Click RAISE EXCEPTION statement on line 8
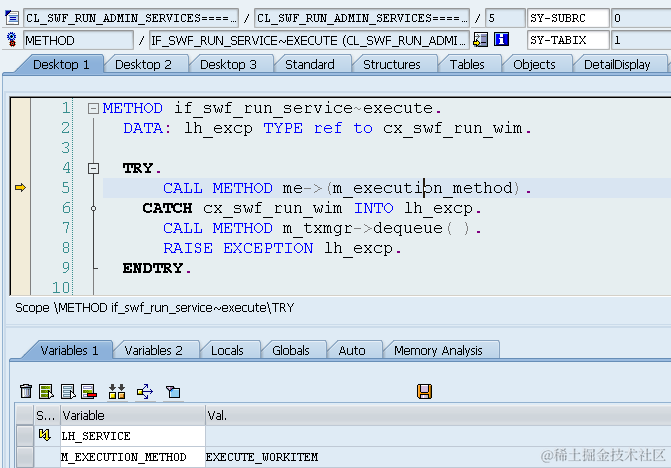The height and width of the screenshot is (468, 671). pos(238,248)
